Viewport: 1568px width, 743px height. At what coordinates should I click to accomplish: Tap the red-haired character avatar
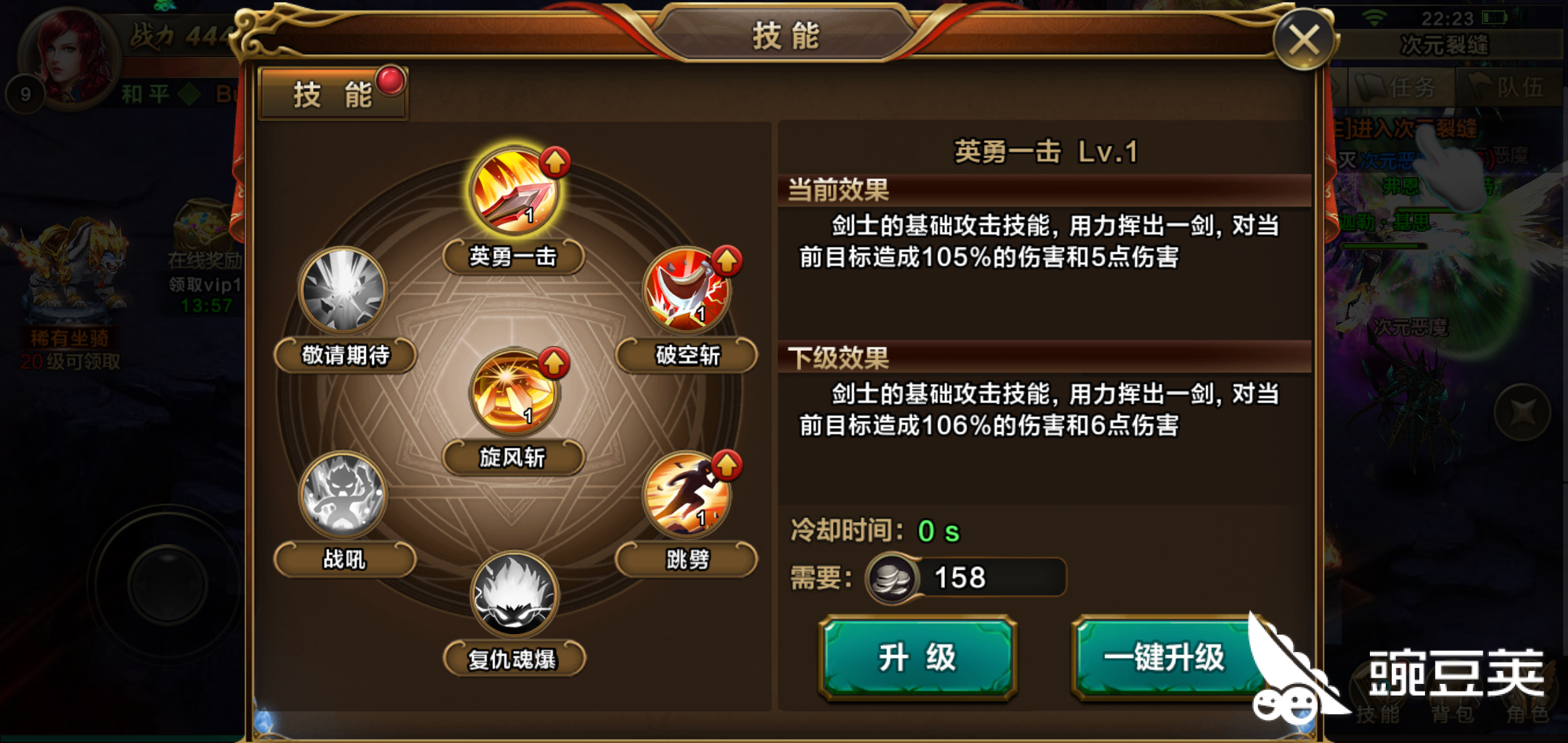69,56
